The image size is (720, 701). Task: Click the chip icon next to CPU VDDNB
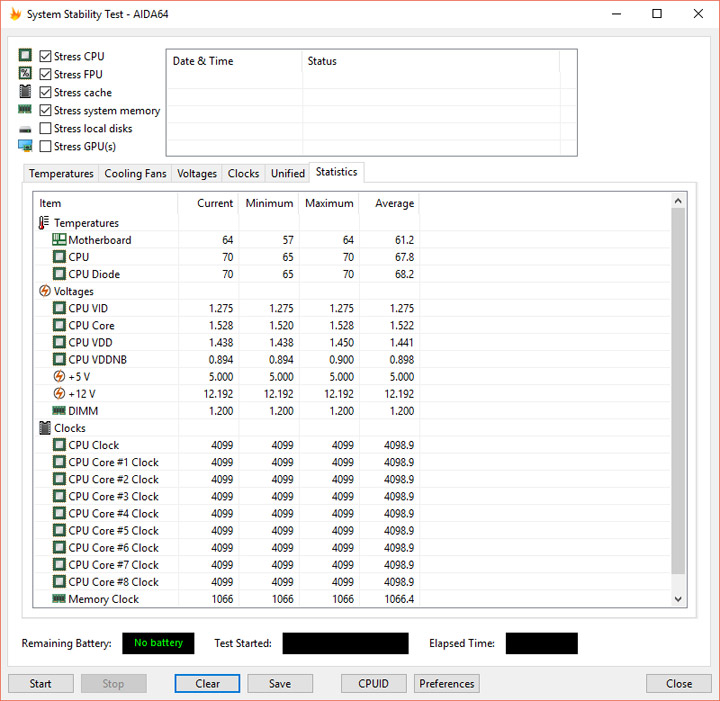click(59, 359)
